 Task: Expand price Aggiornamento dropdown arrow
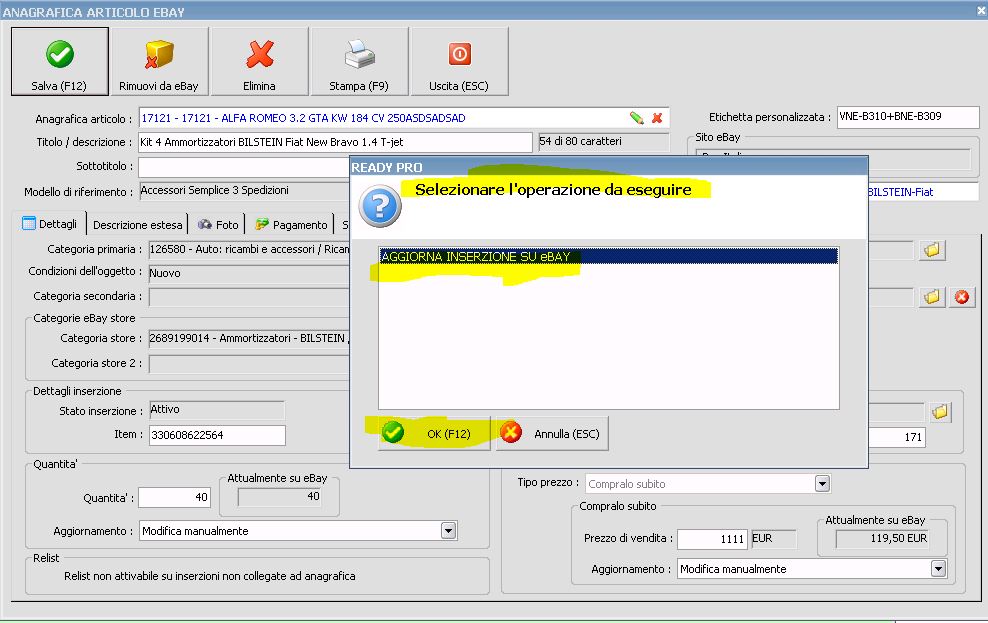(938, 569)
